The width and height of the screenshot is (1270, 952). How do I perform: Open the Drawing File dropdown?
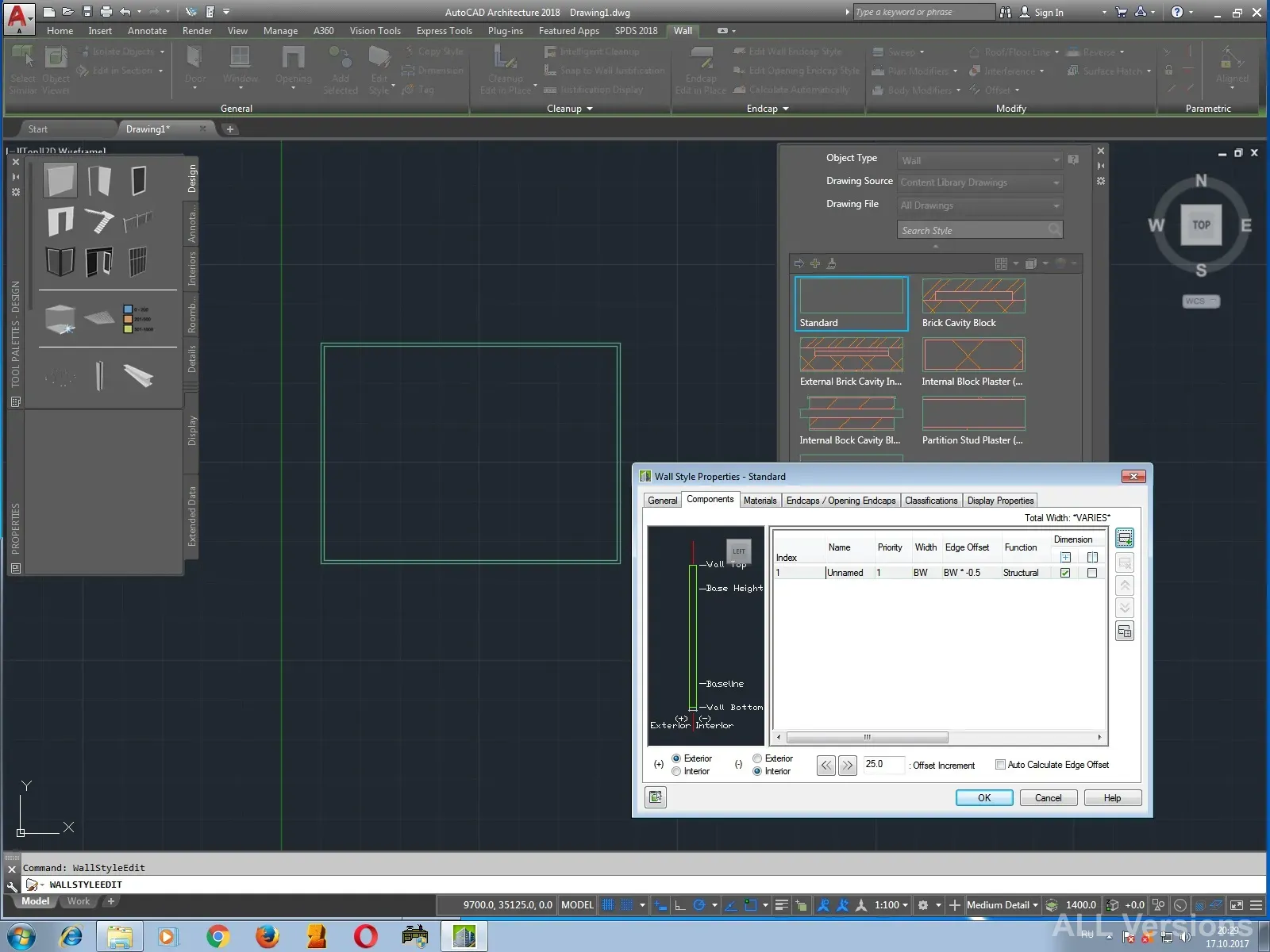980,205
